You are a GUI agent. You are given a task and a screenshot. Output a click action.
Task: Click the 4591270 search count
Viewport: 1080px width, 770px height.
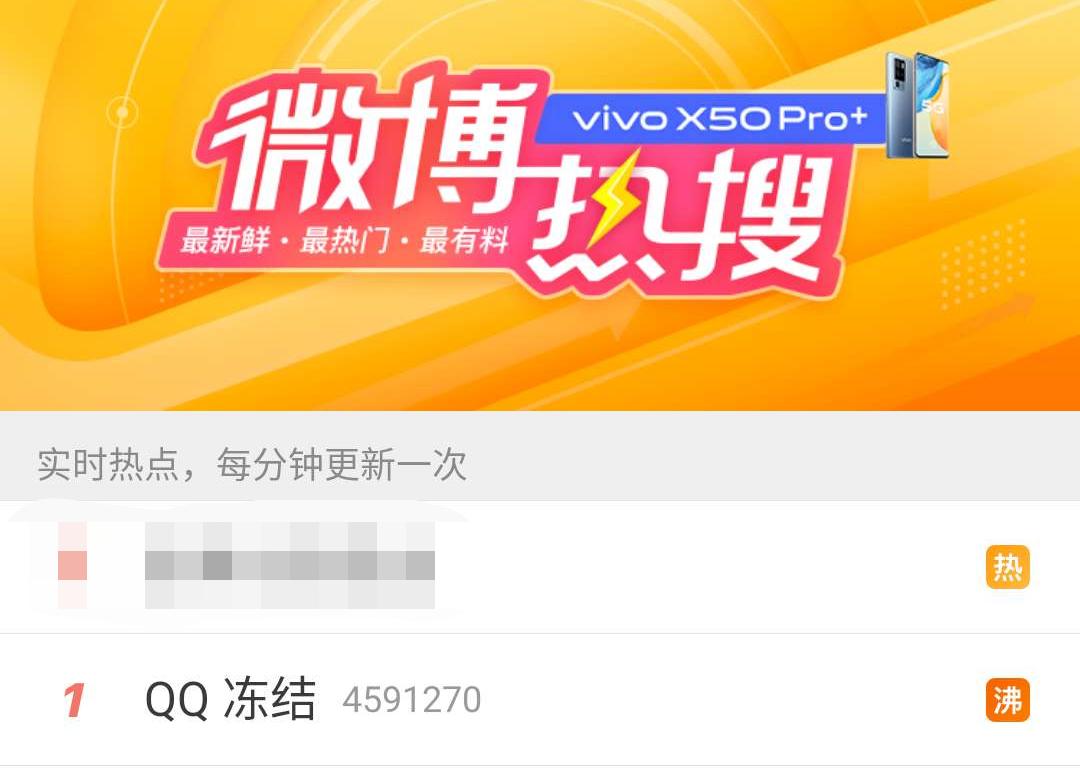coord(412,700)
